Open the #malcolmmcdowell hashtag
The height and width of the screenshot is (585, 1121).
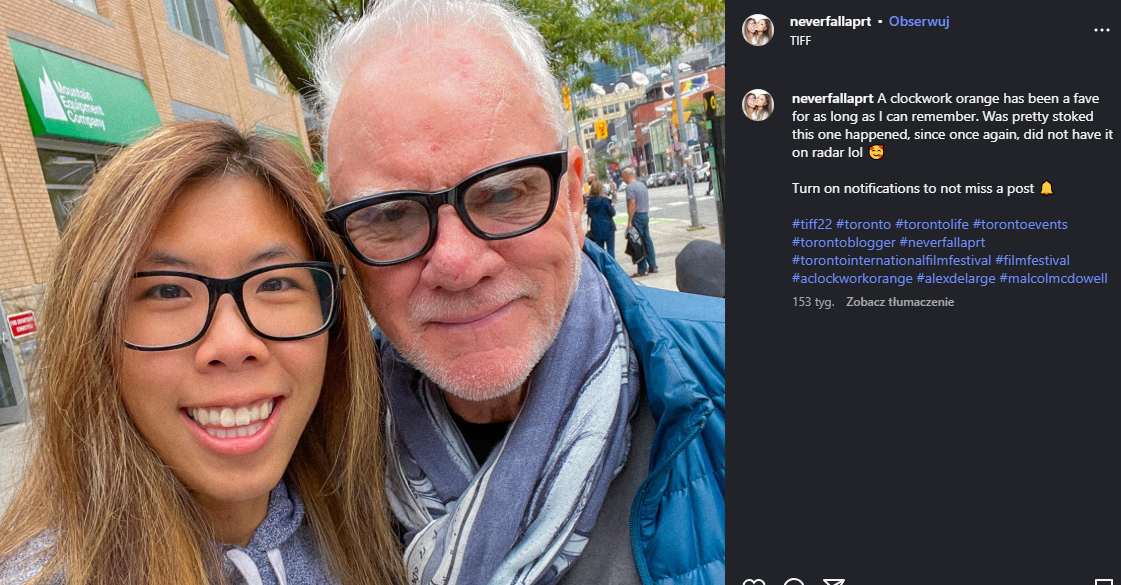1053,278
